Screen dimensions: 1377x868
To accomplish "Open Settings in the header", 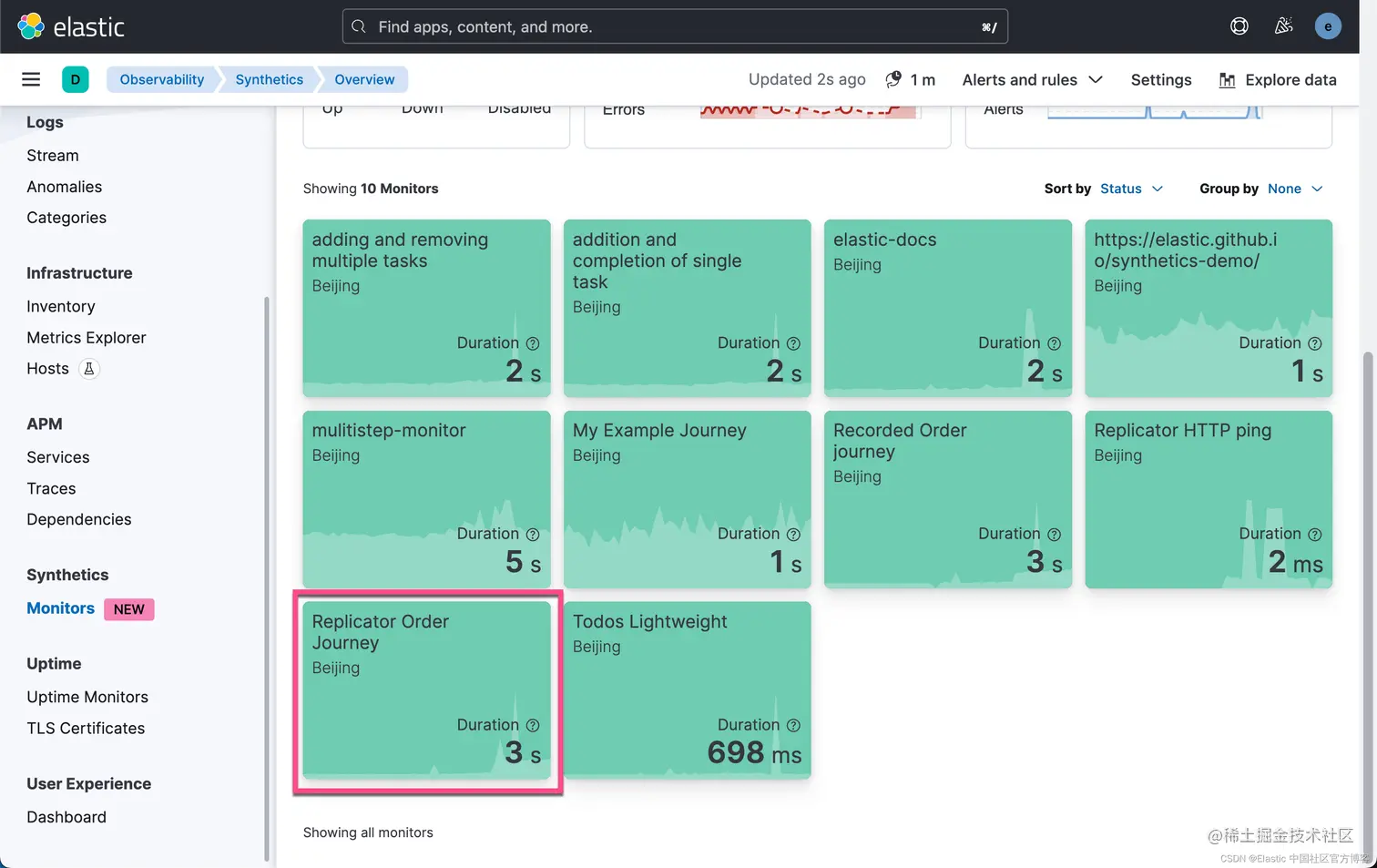I will tap(1161, 80).
